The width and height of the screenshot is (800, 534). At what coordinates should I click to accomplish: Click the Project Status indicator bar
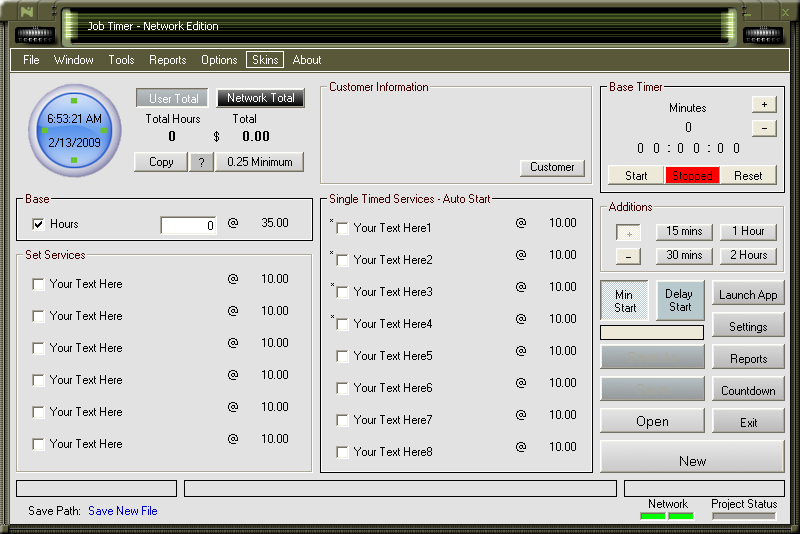click(744, 517)
